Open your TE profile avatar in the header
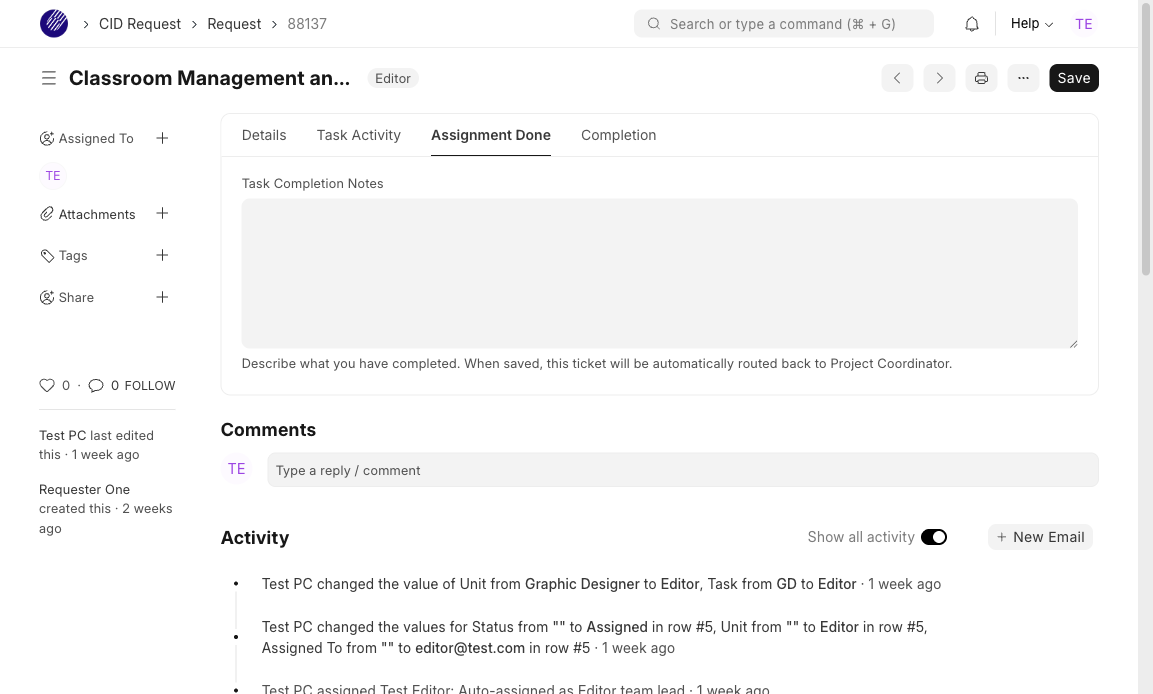This screenshot has width=1153, height=694. coord(1084,23)
